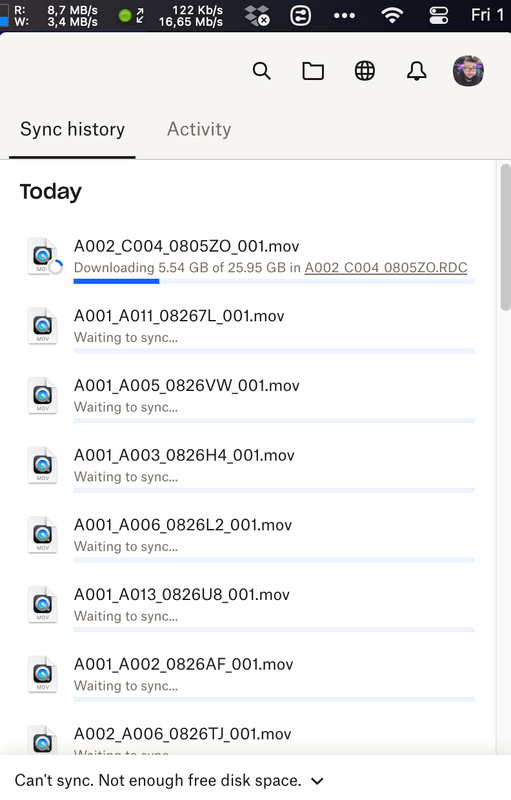The width and height of the screenshot is (511, 800).
Task: Click the download progress bar for A002_C004_0805ZO_001.mov
Action: 274,281
